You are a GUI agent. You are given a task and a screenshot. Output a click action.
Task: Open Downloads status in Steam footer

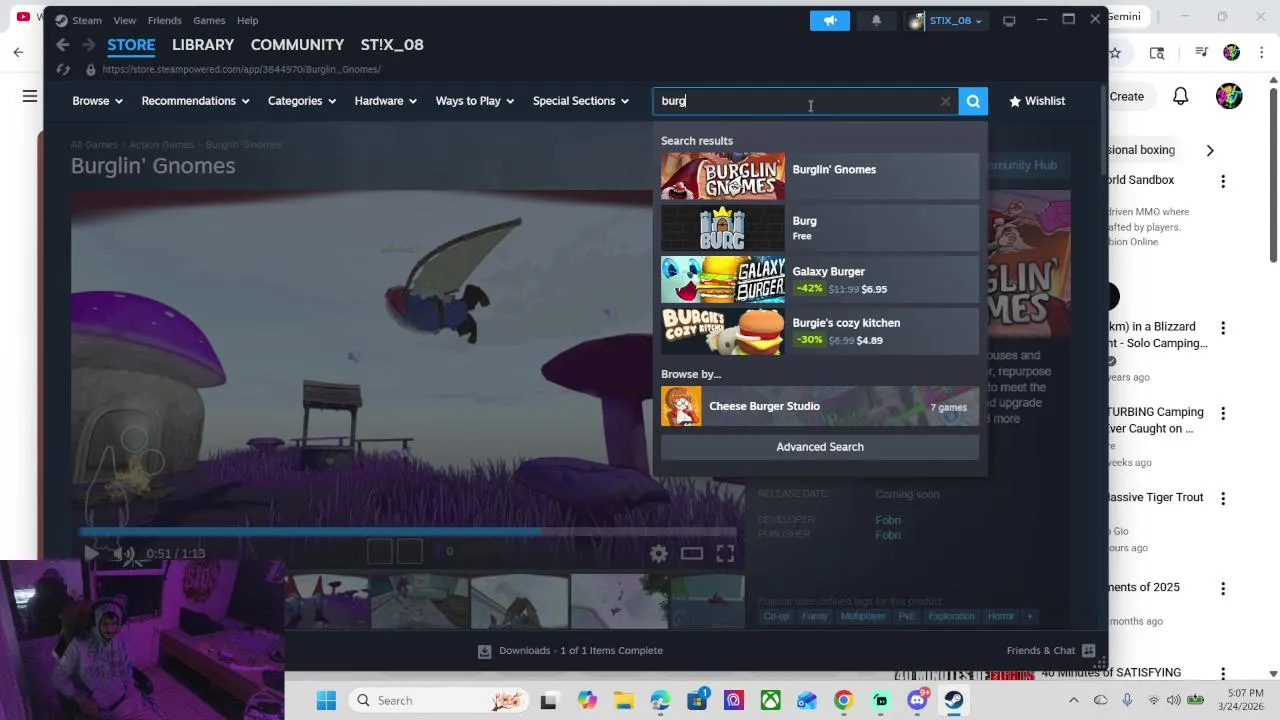[570, 650]
